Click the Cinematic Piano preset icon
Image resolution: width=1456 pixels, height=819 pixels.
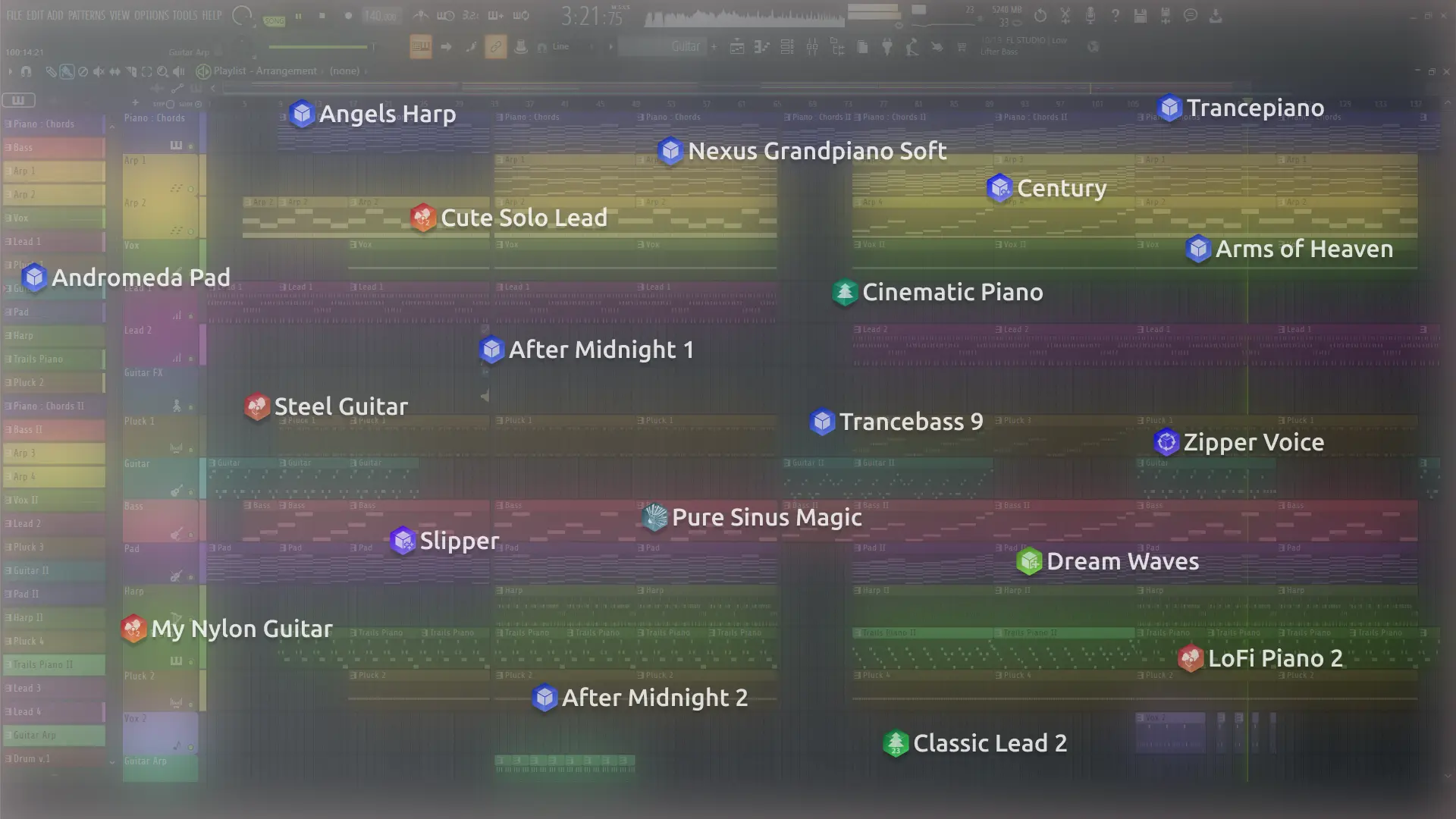[x=845, y=292]
